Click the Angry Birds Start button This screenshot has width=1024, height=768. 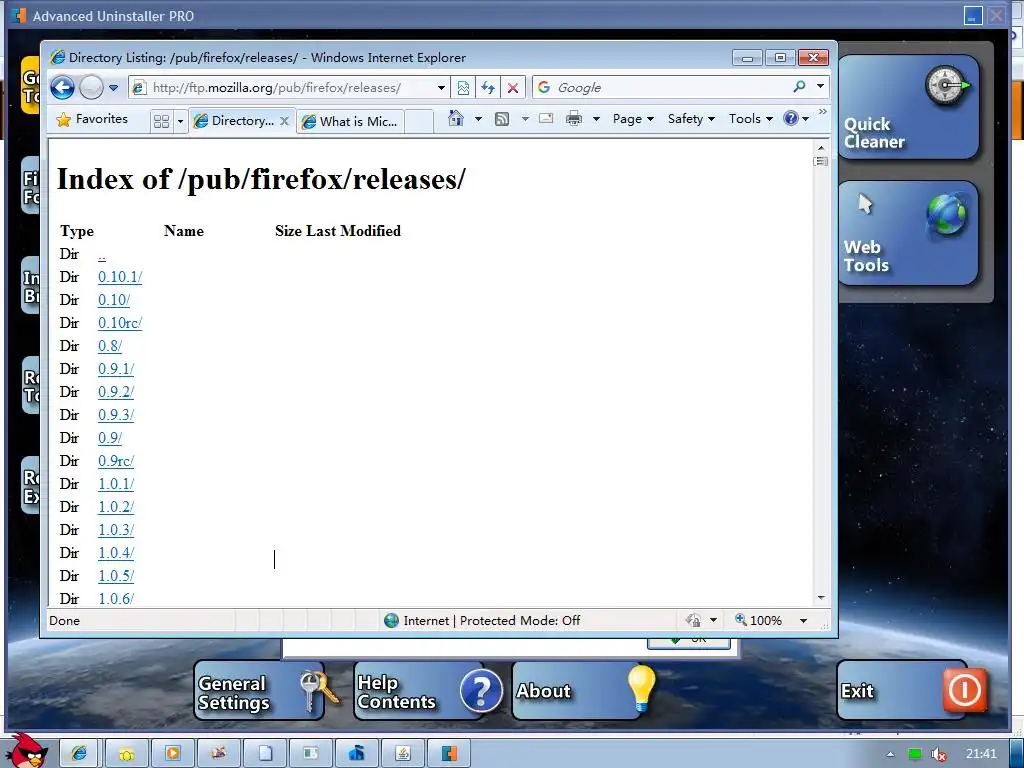(25, 750)
